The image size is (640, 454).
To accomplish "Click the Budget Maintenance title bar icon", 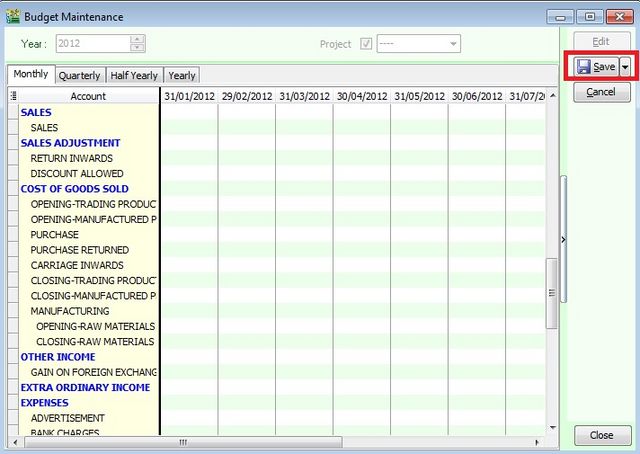I will point(12,16).
